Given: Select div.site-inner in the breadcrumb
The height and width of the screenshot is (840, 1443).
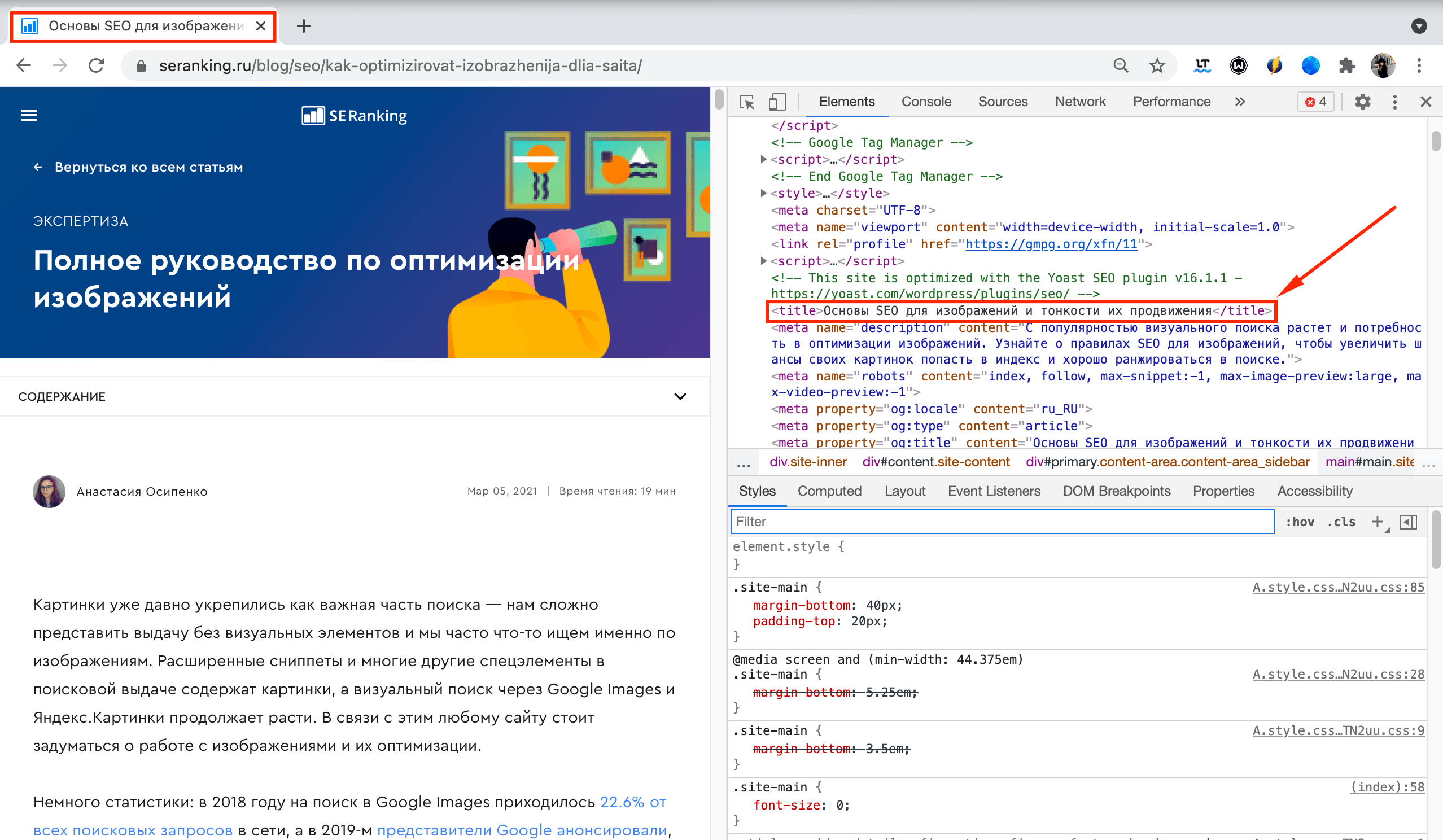Looking at the screenshot, I should [x=807, y=462].
